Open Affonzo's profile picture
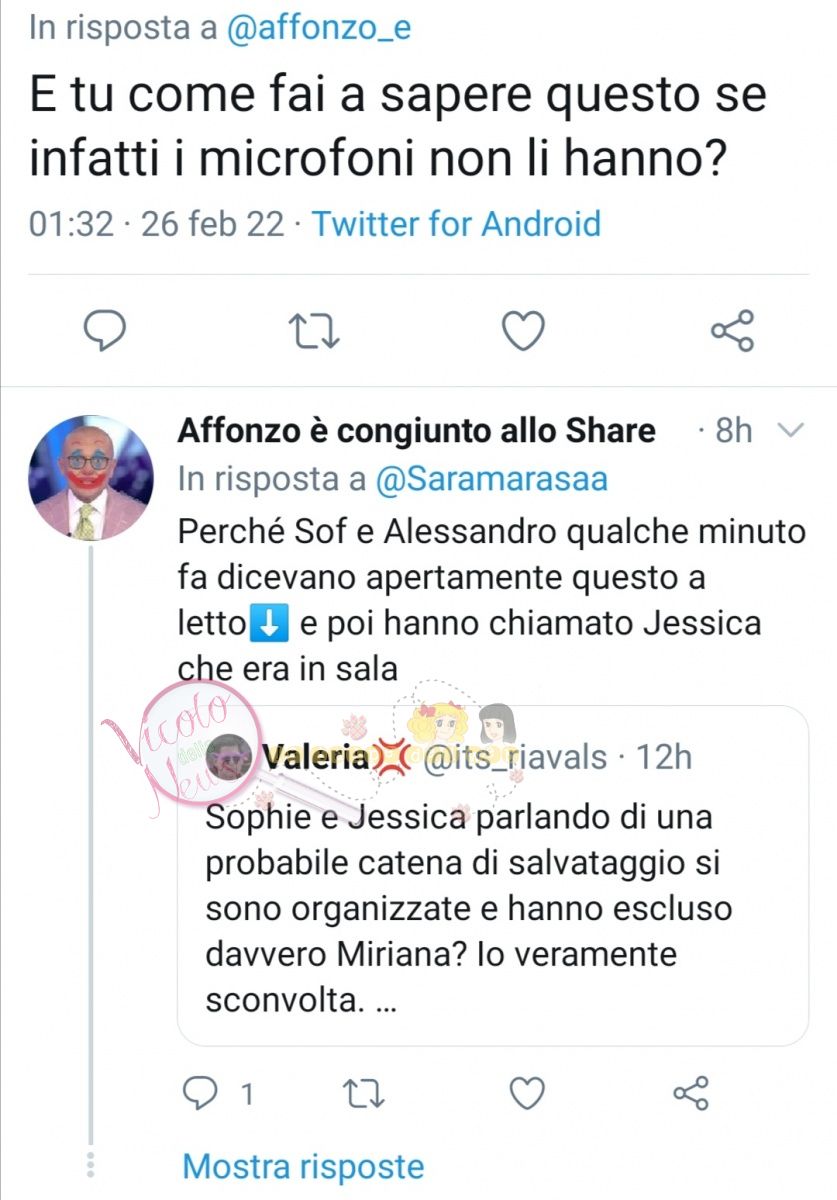 [x=91, y=475]
